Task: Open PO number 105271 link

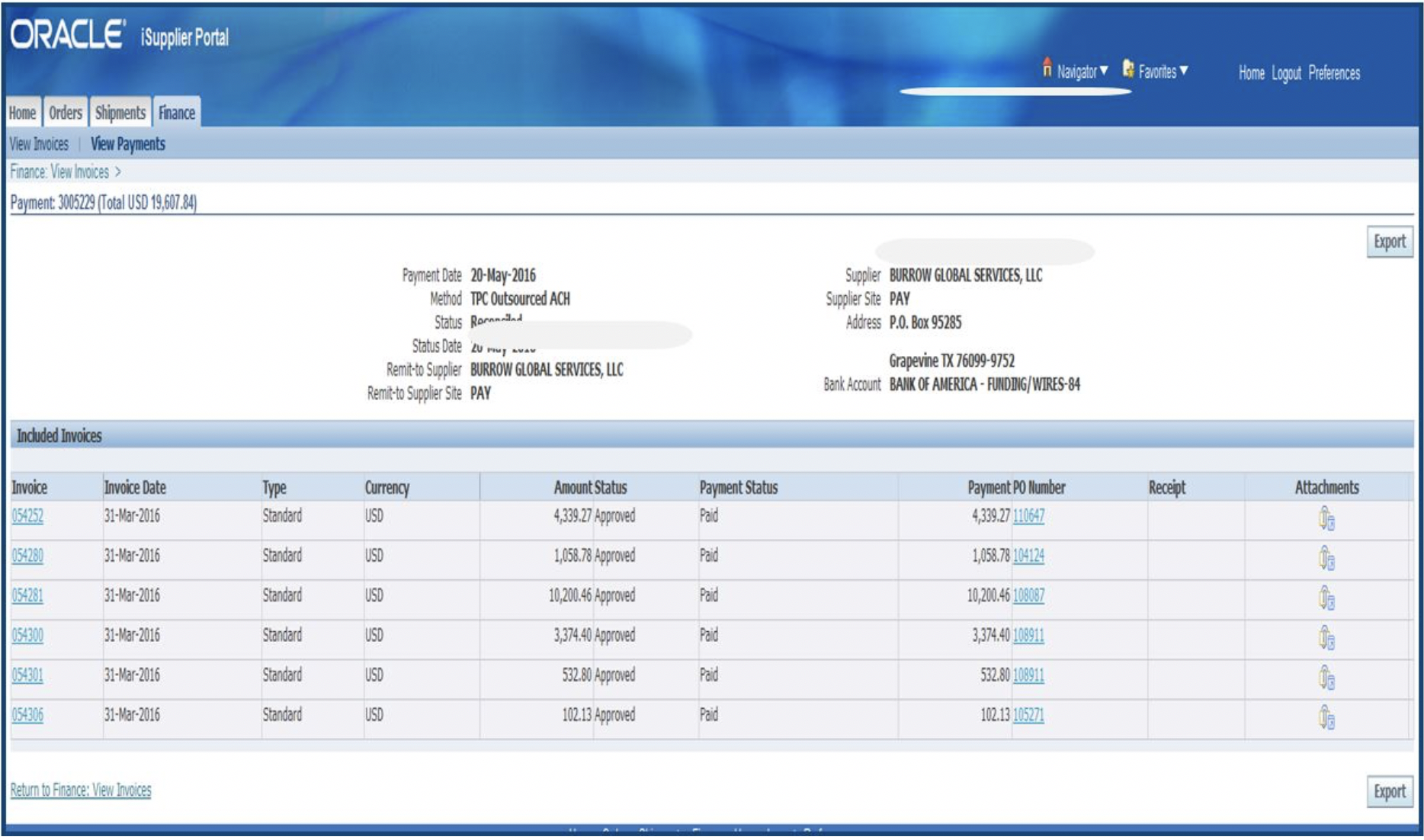Action: (x=1028, y=715)
